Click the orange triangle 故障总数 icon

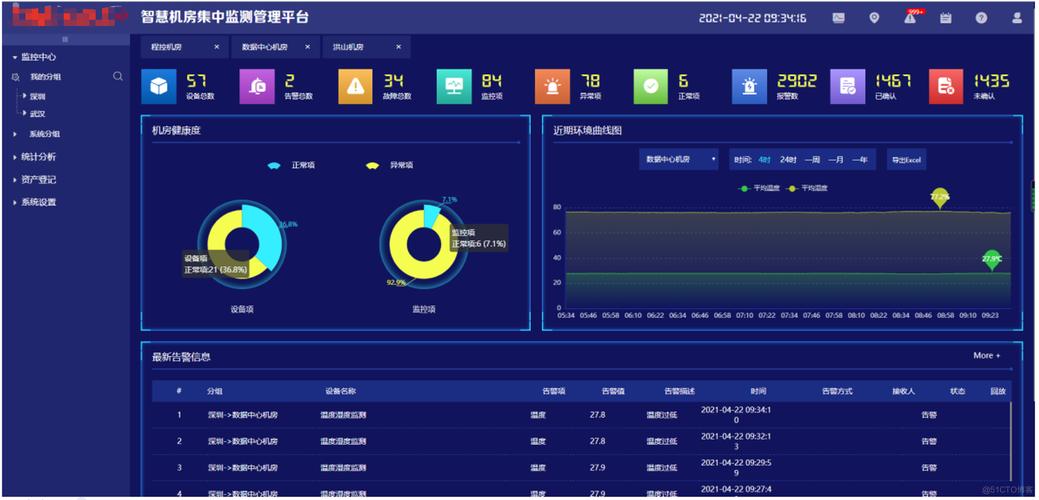[356, 87]
